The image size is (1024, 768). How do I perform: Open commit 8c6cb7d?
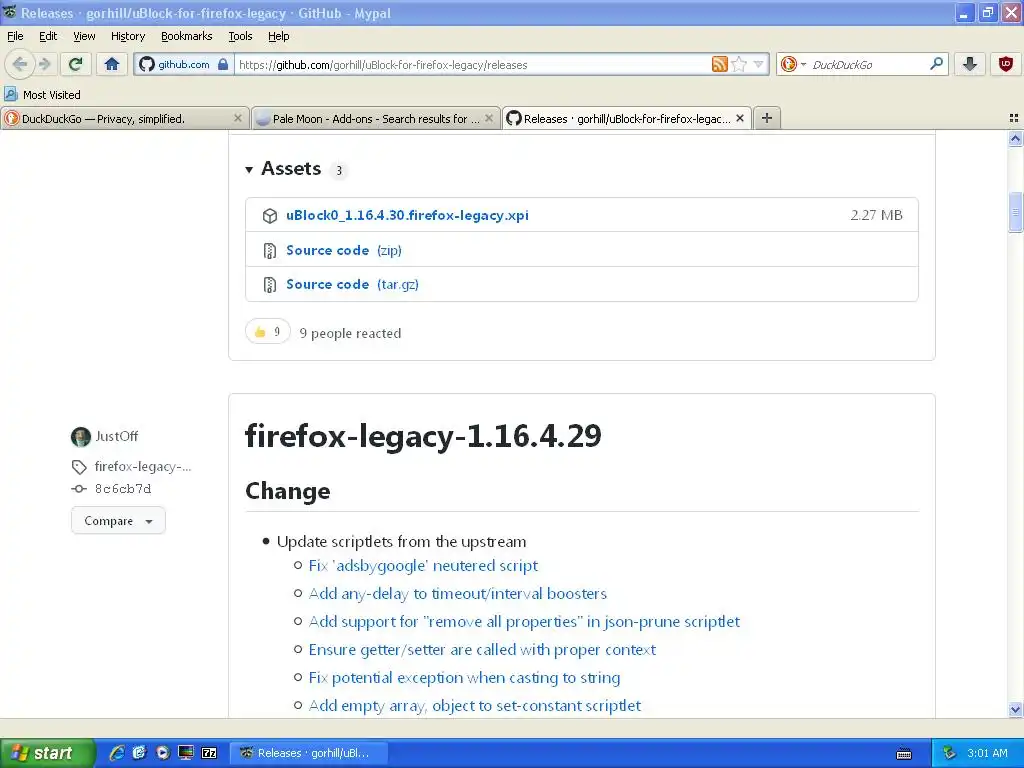pyautogui.click(x=123, y=488)
